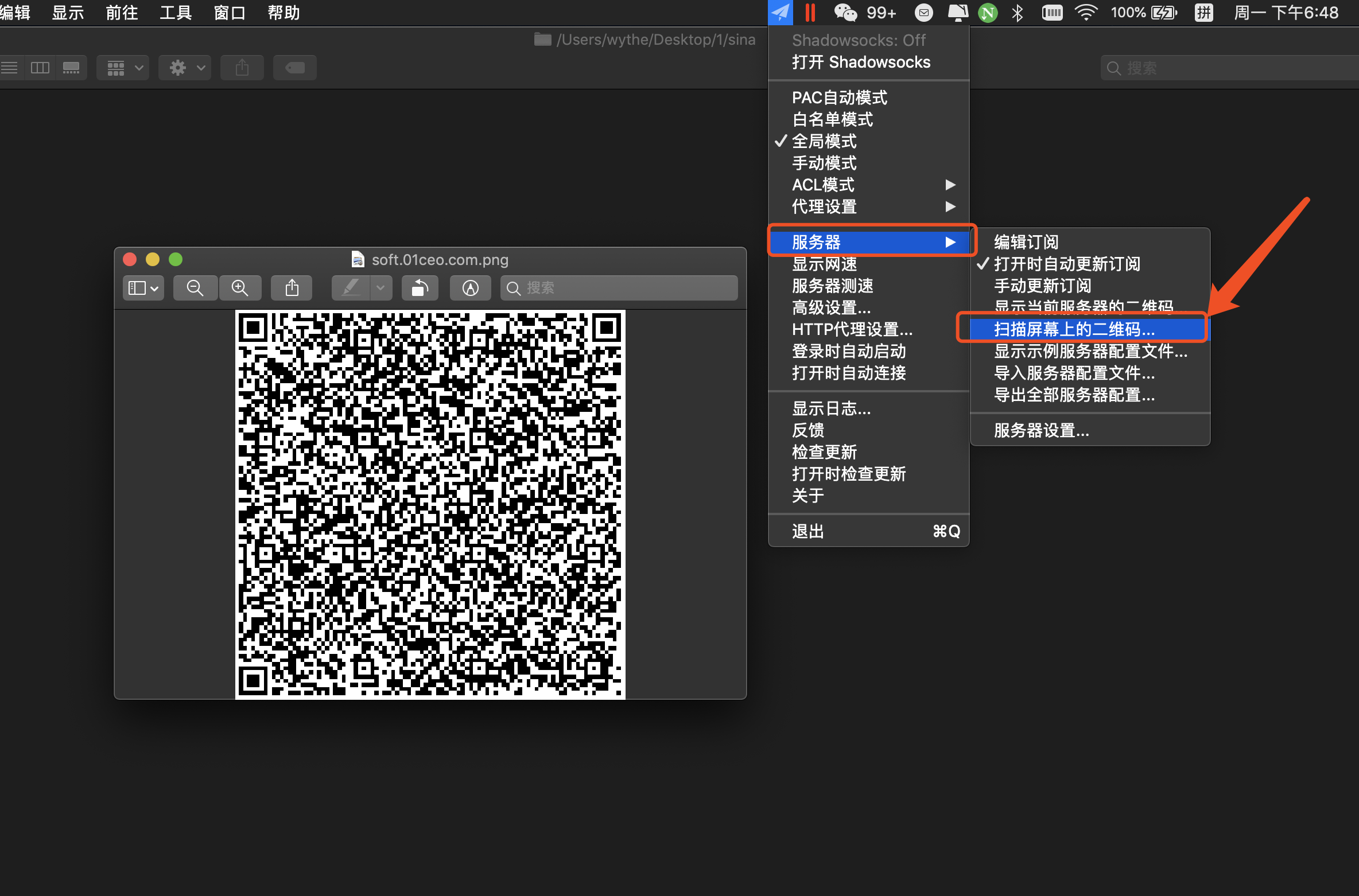This screenshot has width=1359, height=896.
Task: Click 检查更新
Action: click(869, 452)
